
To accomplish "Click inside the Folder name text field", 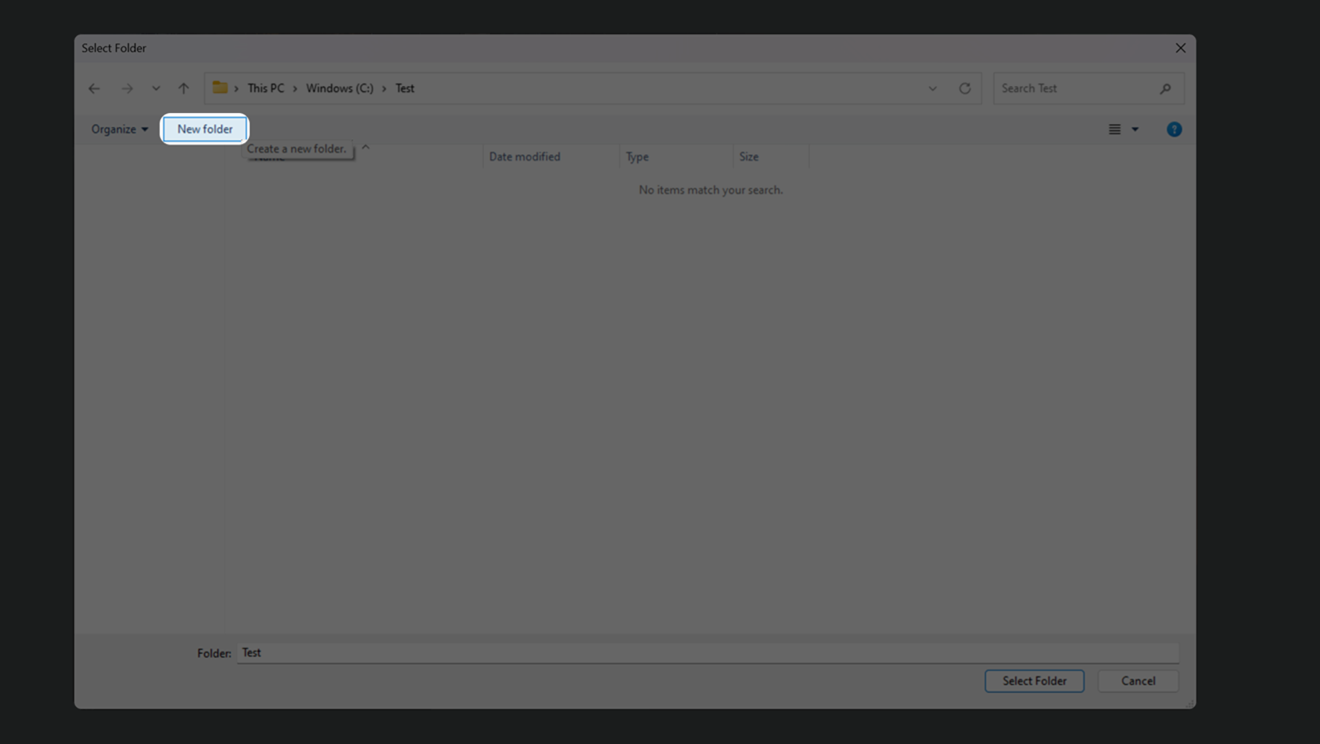I will coord(700,653).
